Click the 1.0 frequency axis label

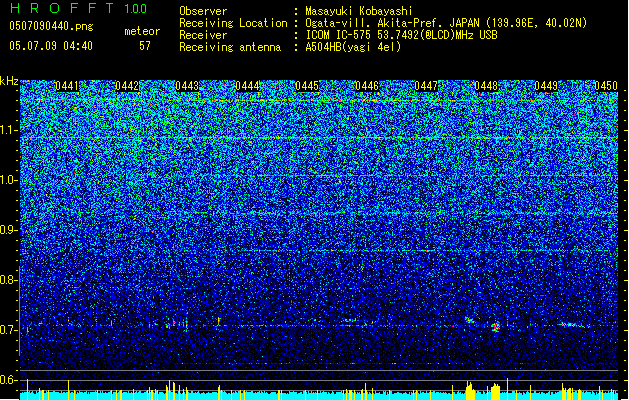9,180
